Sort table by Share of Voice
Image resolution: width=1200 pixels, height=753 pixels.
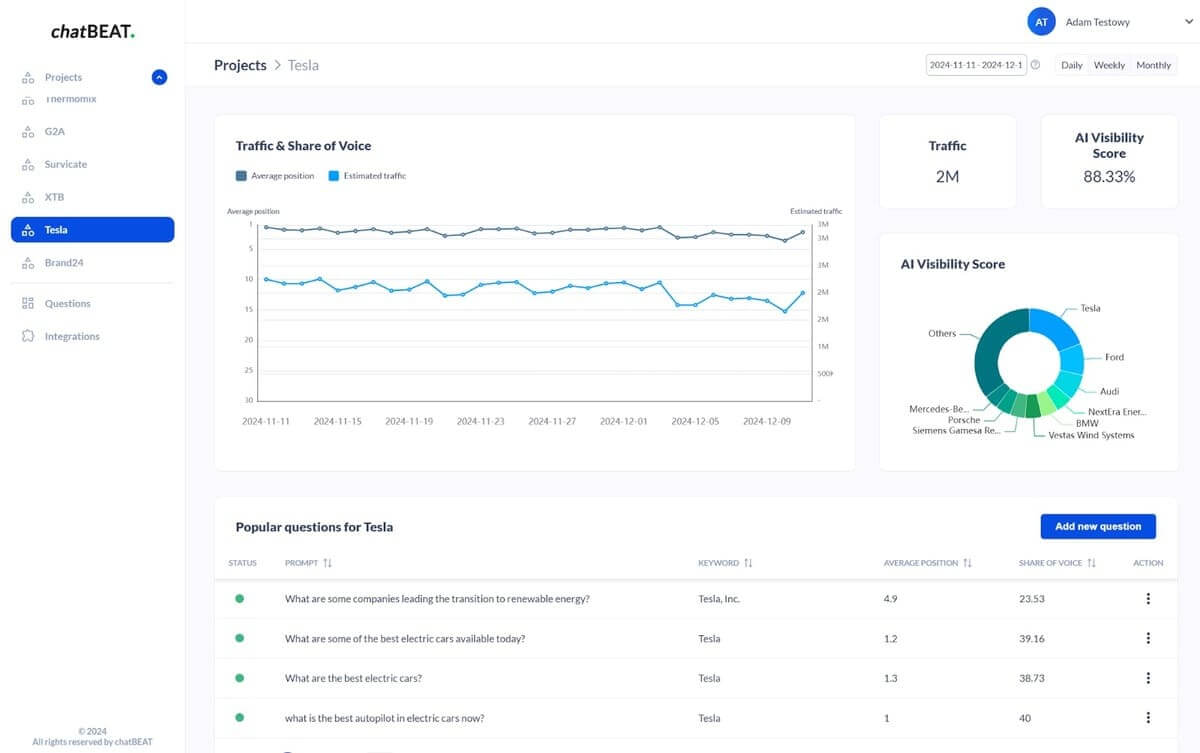(1091, 563)
